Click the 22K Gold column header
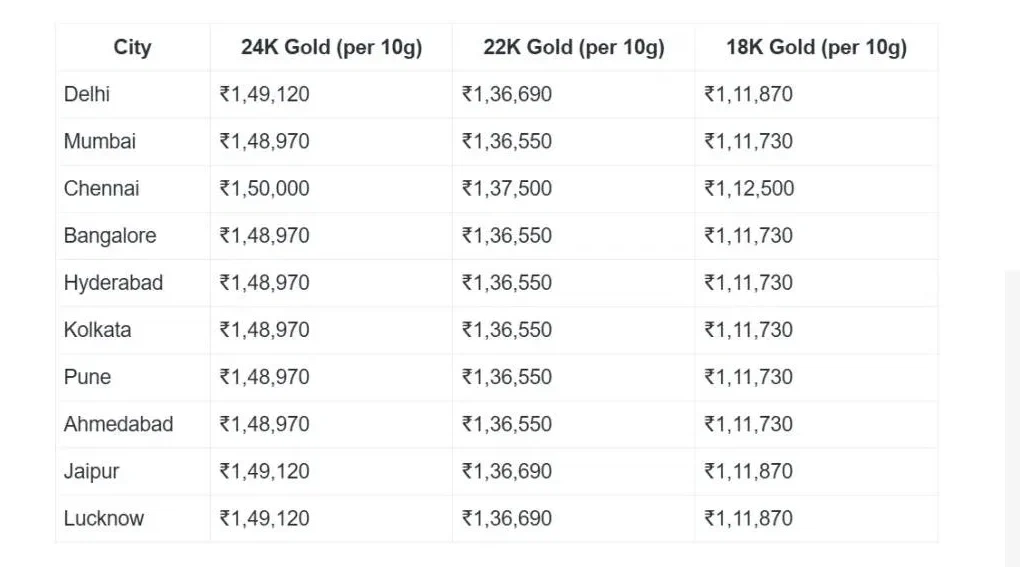 pos(574,48)
